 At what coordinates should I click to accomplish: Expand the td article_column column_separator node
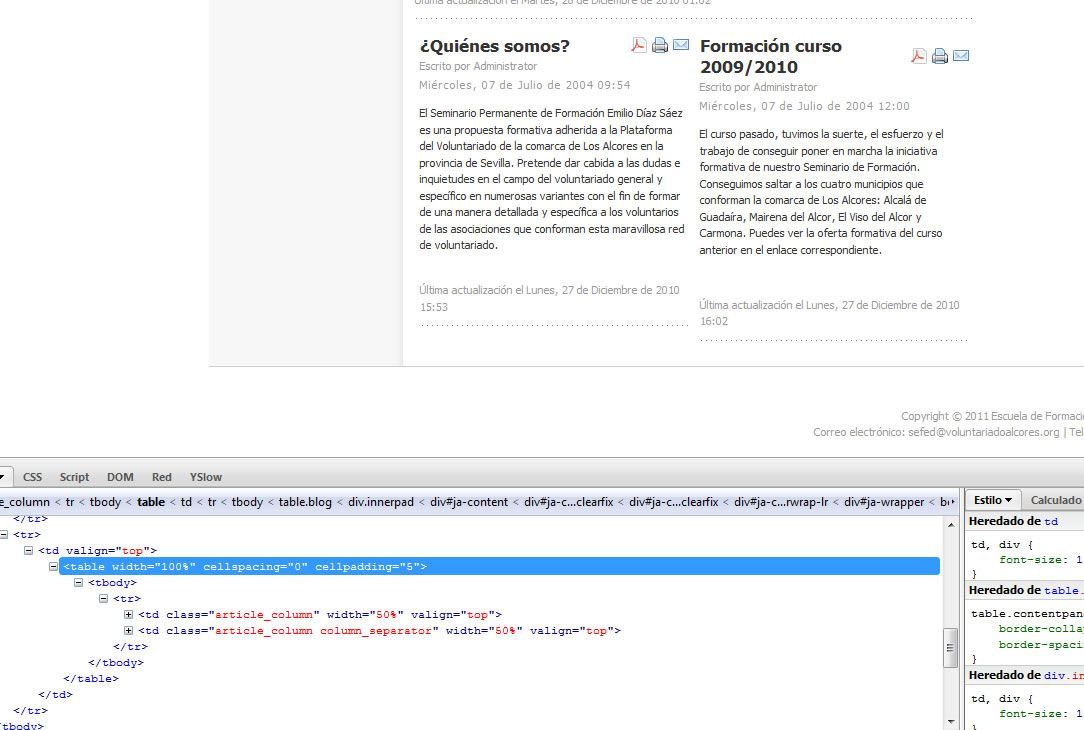pos(128,630)
